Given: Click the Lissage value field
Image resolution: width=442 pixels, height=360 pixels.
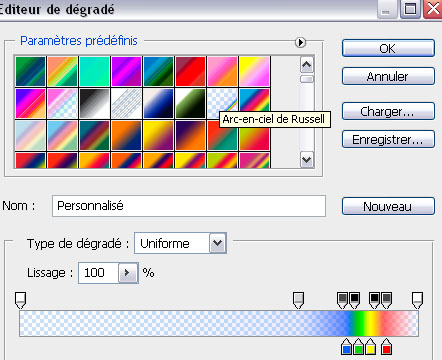Looking at the screenshot, I should (x=99, y=273).
